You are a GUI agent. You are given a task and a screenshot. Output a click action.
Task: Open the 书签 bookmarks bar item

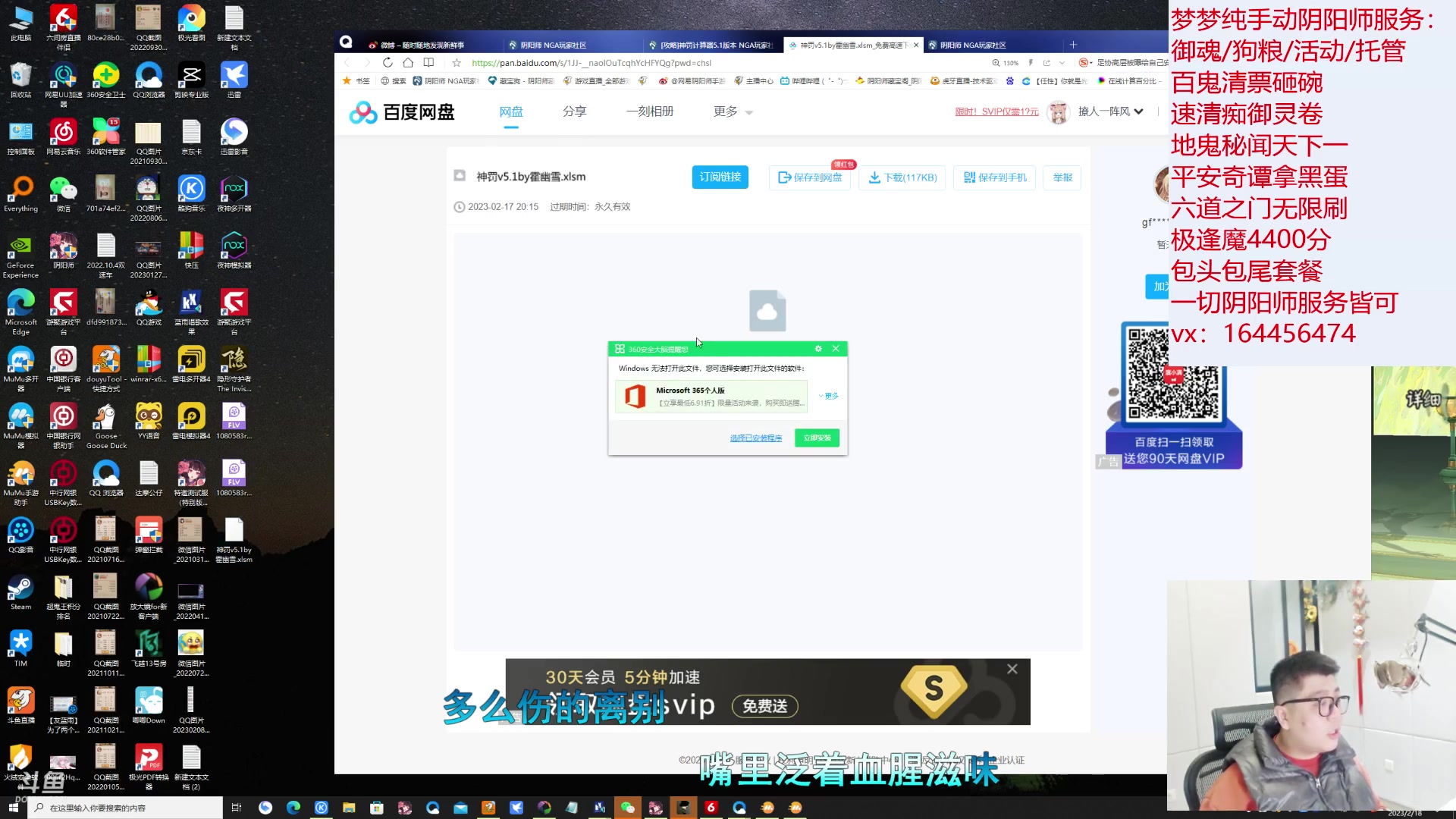pos(356,81)
